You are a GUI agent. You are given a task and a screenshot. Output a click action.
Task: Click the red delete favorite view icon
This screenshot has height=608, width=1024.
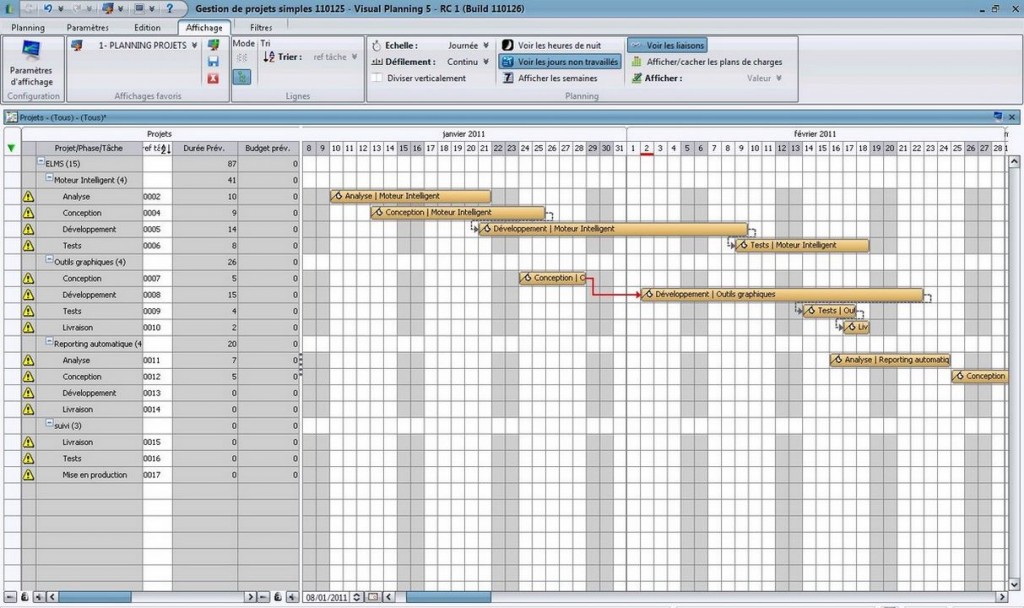click(x=213, y=78)
